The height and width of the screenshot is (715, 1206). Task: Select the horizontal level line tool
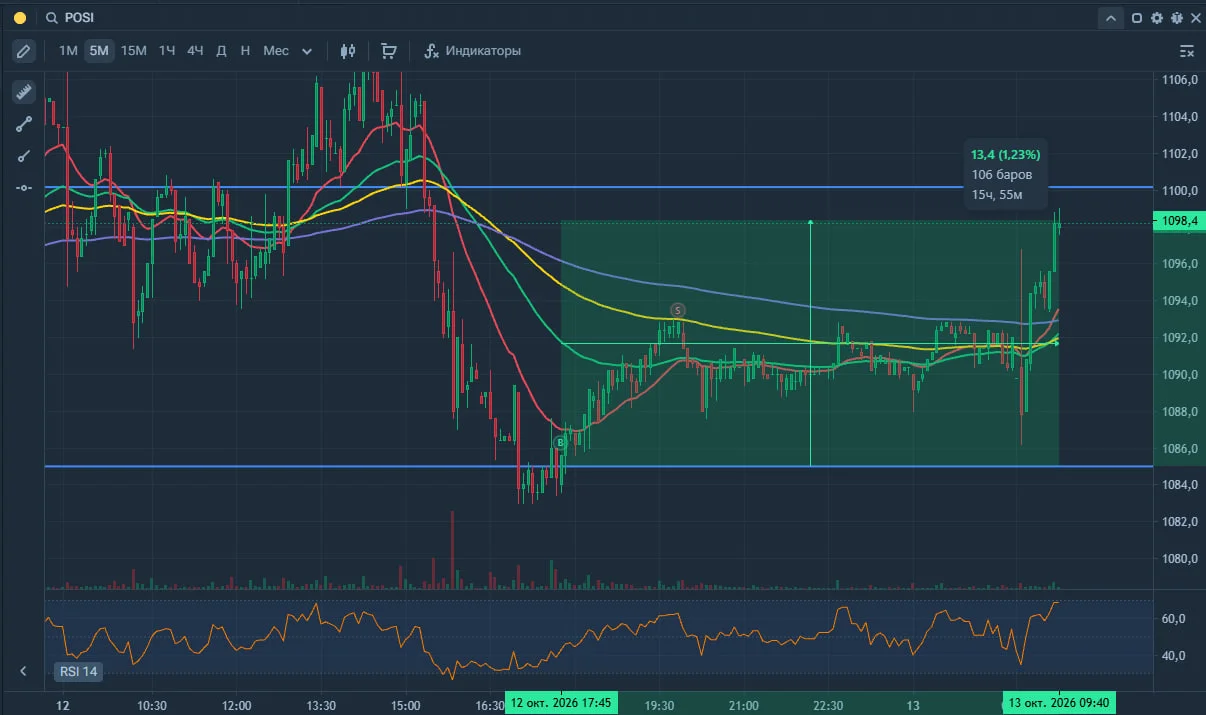[x=24, y=188]
